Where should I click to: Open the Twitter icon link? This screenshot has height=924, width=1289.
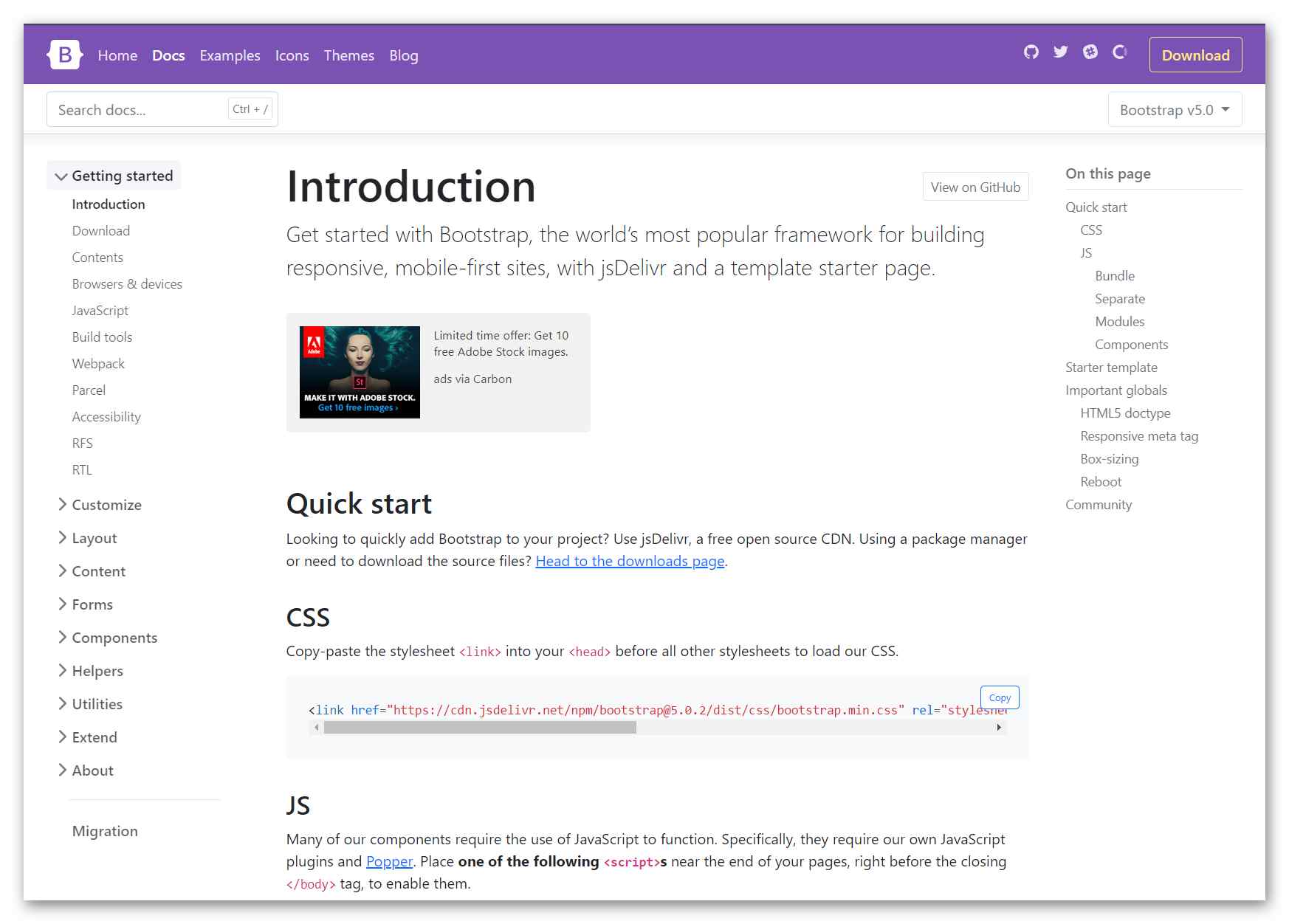pyautogui.click(x=1061, y=52)
